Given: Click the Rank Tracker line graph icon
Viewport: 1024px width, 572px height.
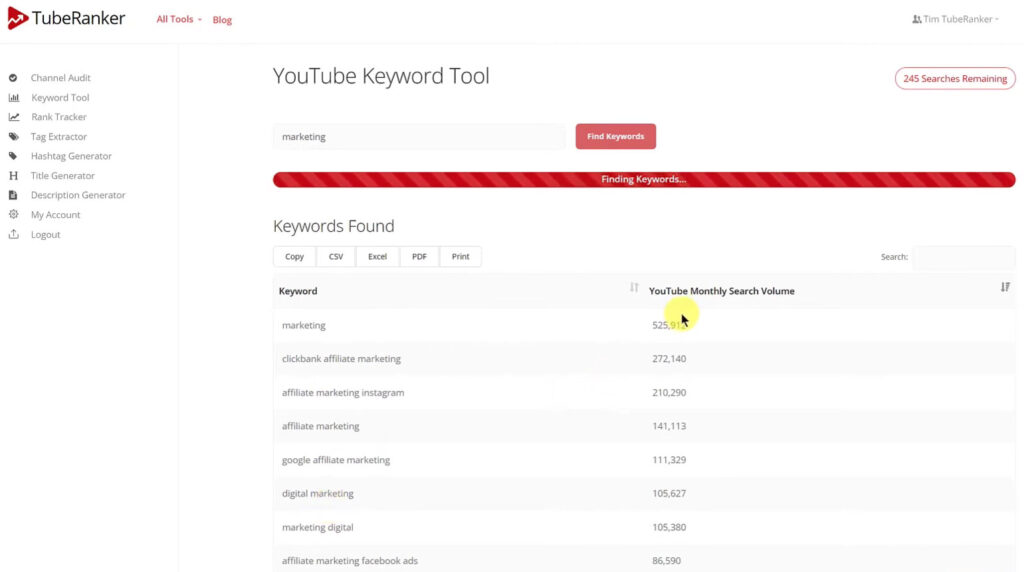Looking at the screenshot, I should (14, 117).
